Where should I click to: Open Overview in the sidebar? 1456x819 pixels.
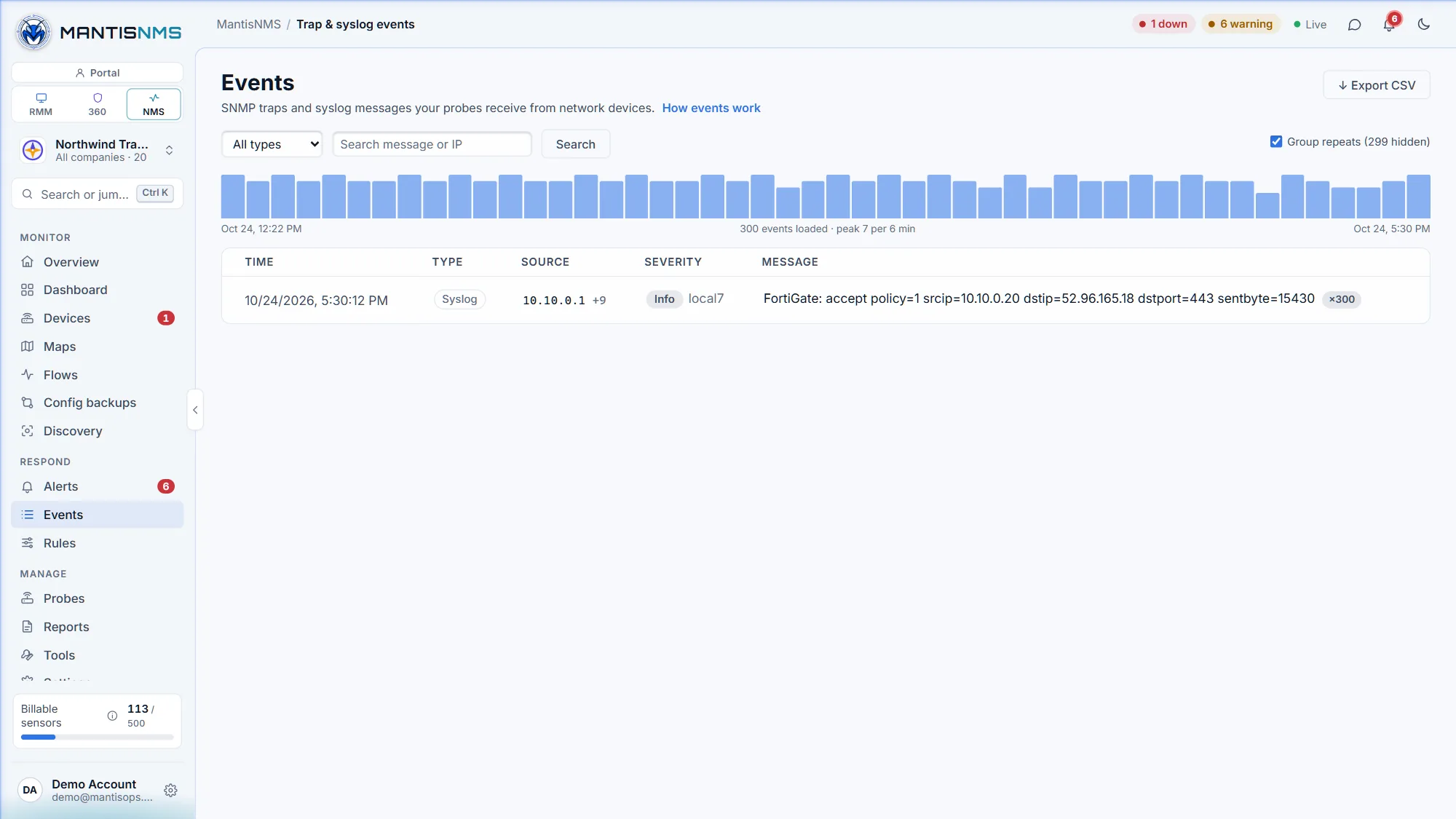[x=97, y=262]
